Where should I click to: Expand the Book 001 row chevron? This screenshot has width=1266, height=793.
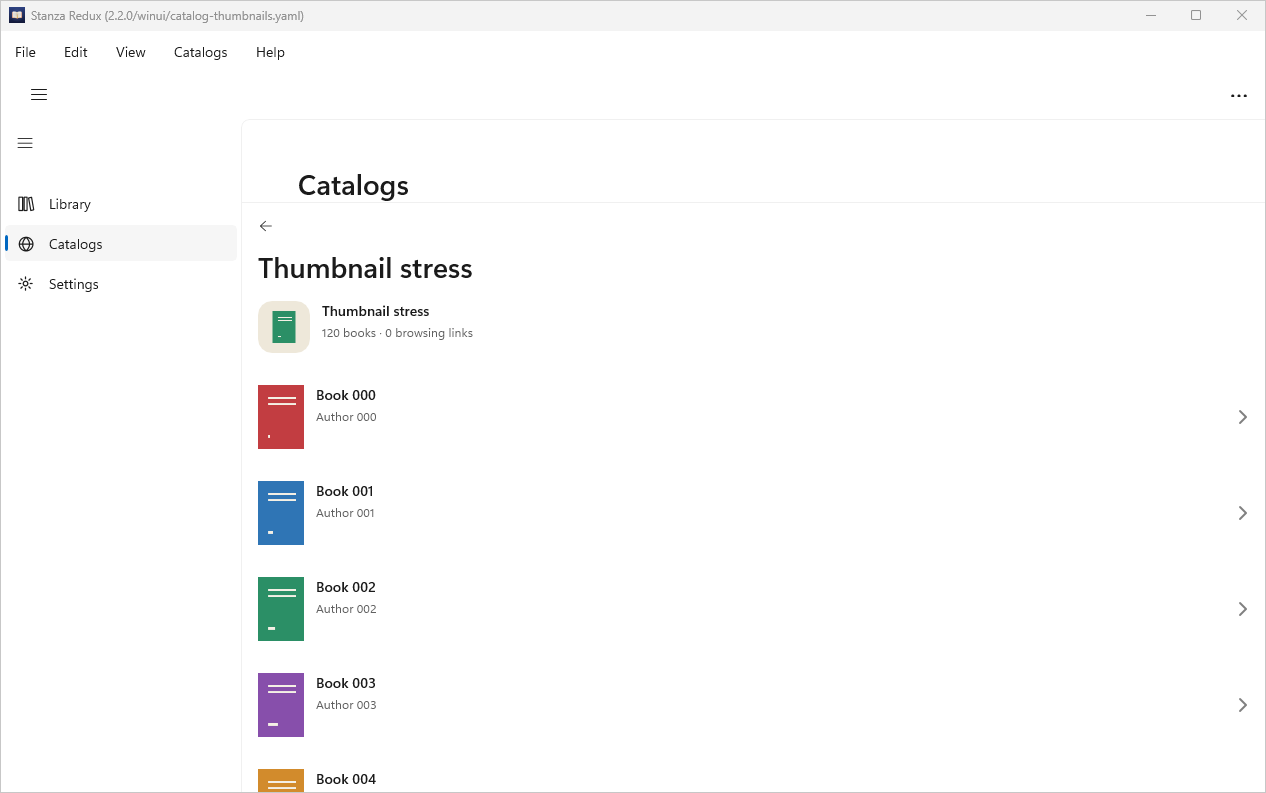1243,513
